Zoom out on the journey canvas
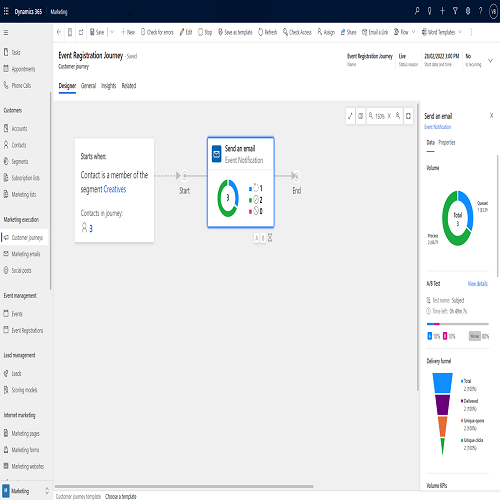The height and width of the screenshot is (500, 500). tap(371, 116)
